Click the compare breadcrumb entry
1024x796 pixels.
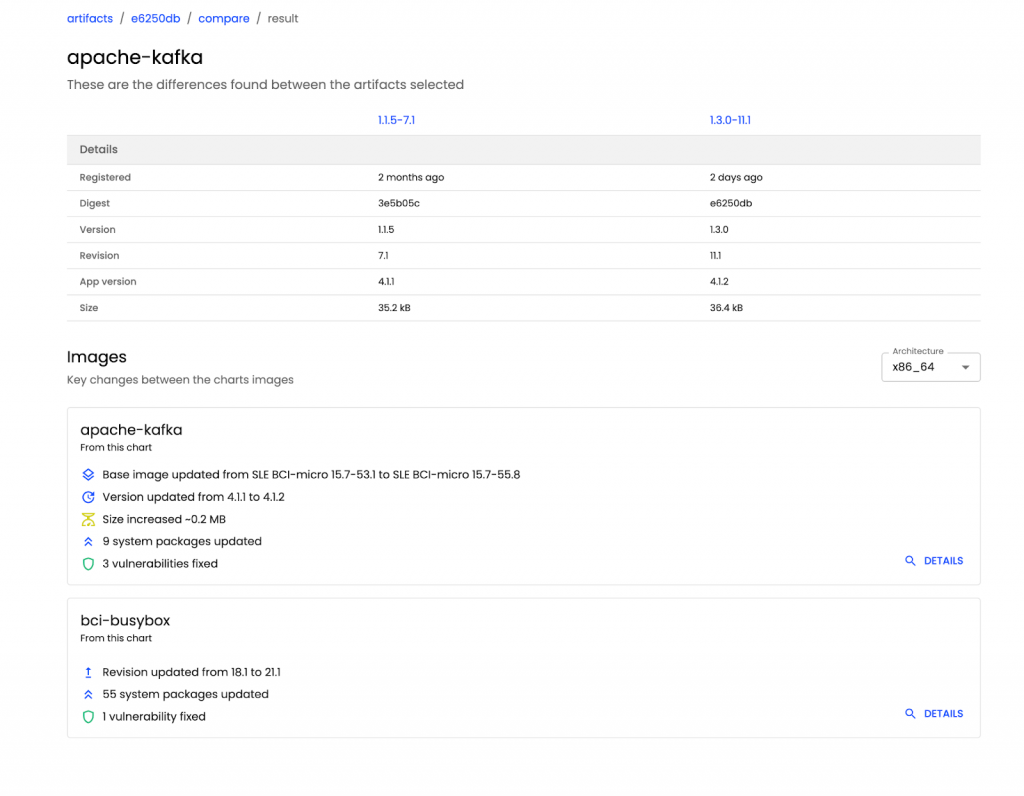pyautogui.click(x=223, y=17)
